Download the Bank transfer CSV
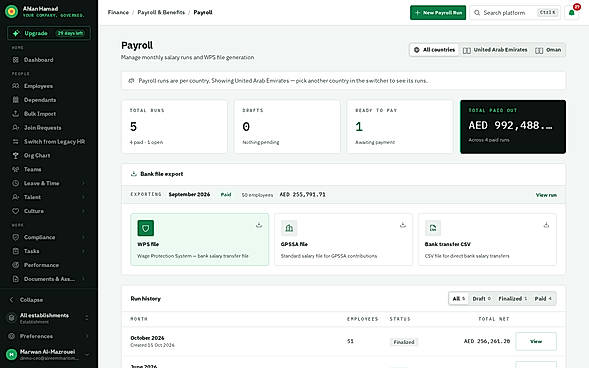Screen dimensions: 589x368 pos(546,225)
